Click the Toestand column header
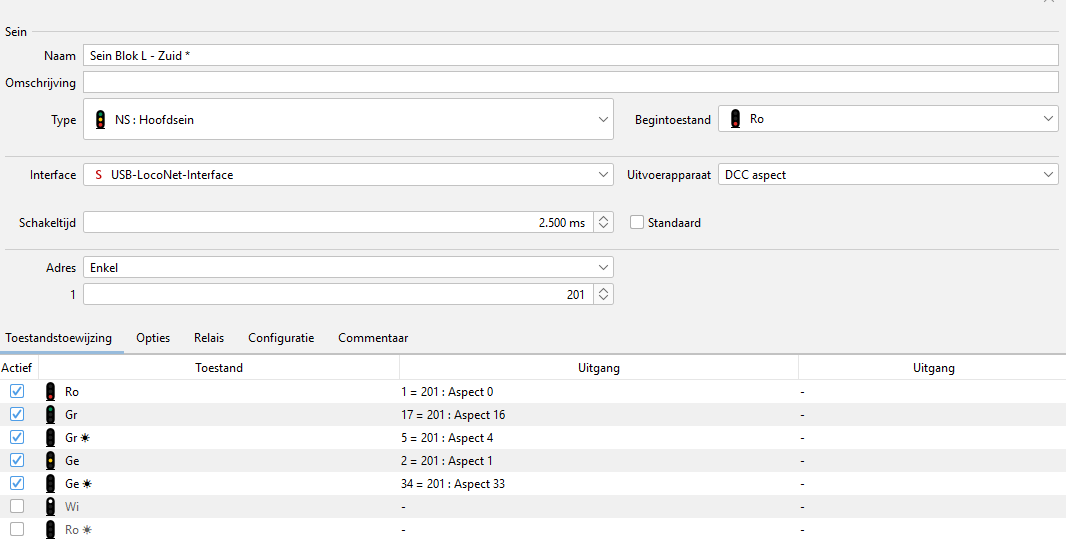Screen dimensions: 1066x553 (x=218, y=368)
